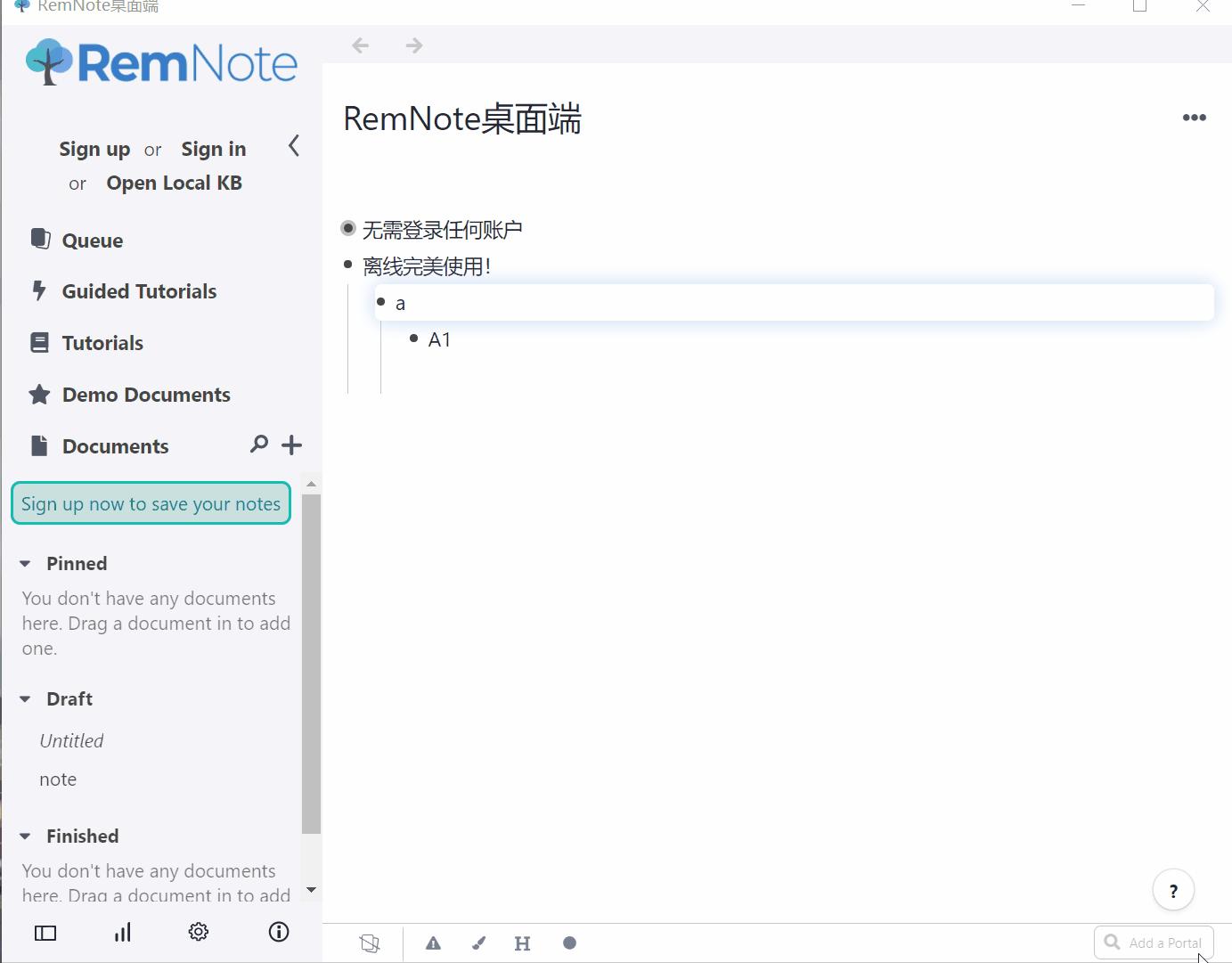The image size is (1232, 963).
Task: Click the warning triangle toolbar icon
Action: click(434, 943)
